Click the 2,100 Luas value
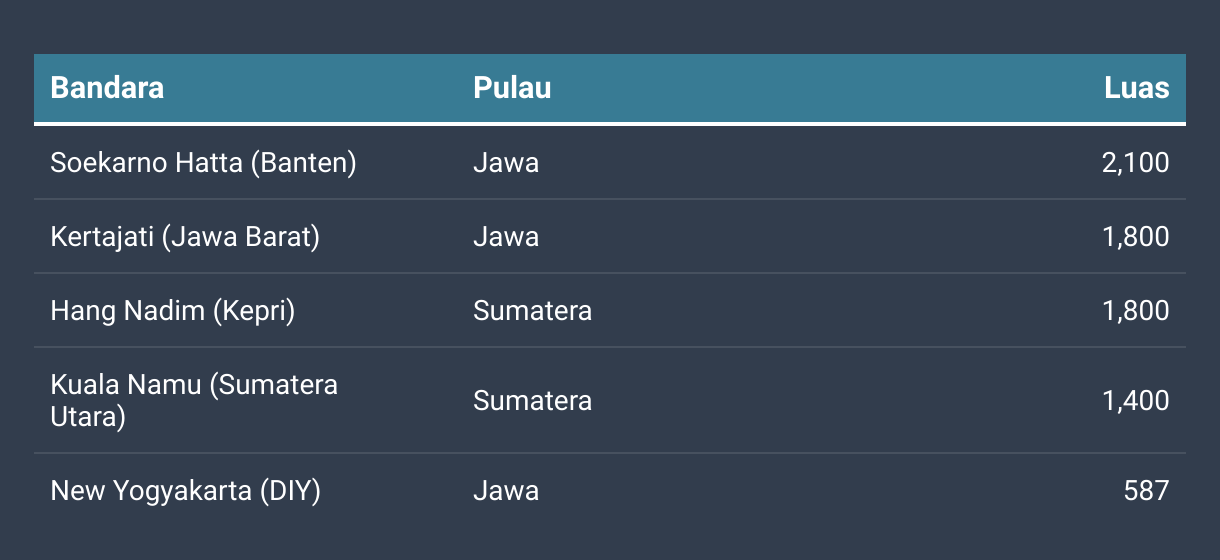The height and width of the screenshot is (560, 1220). pos(1135,162)
